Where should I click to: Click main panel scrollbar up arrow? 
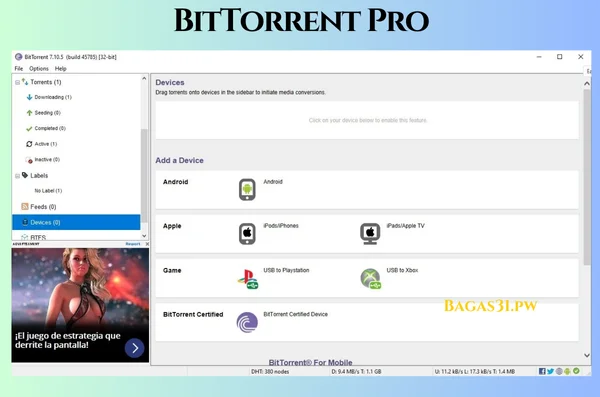pyautogui.click(x=587, y=83)
